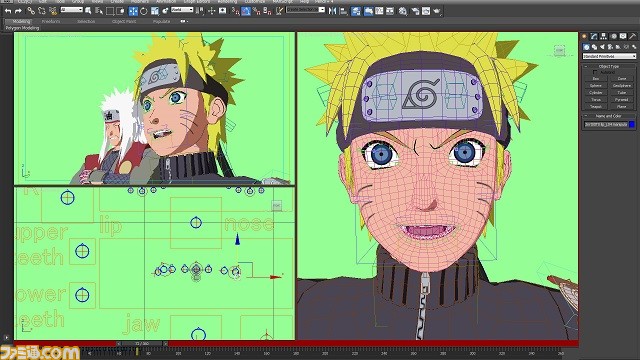Activate the Select and Rotate tool
This screenshot has width=640, height=360.
pos(144,11)
